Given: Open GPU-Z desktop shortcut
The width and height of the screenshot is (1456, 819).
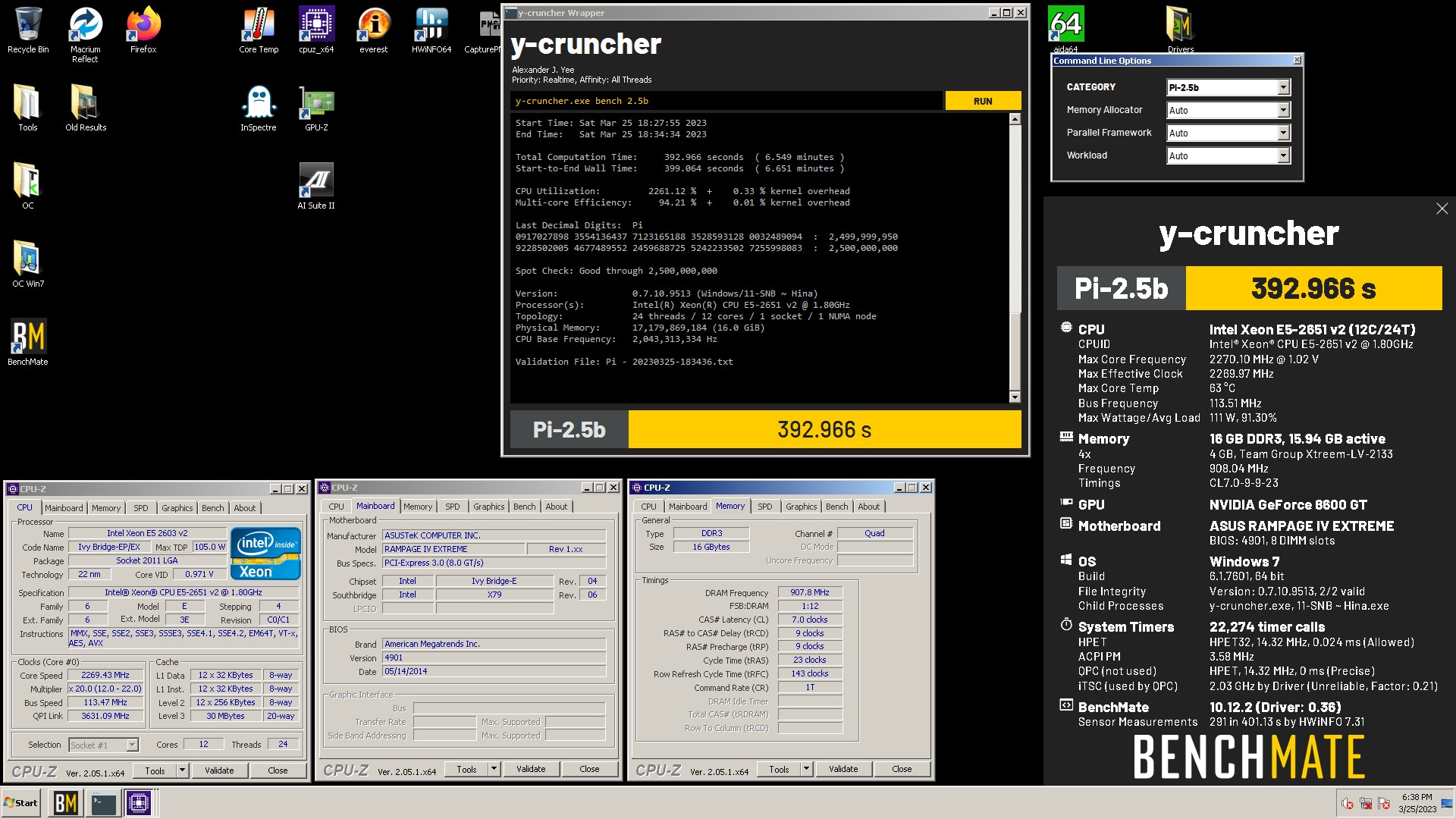Looking at the screenshot, I should (x=316, y=108).
